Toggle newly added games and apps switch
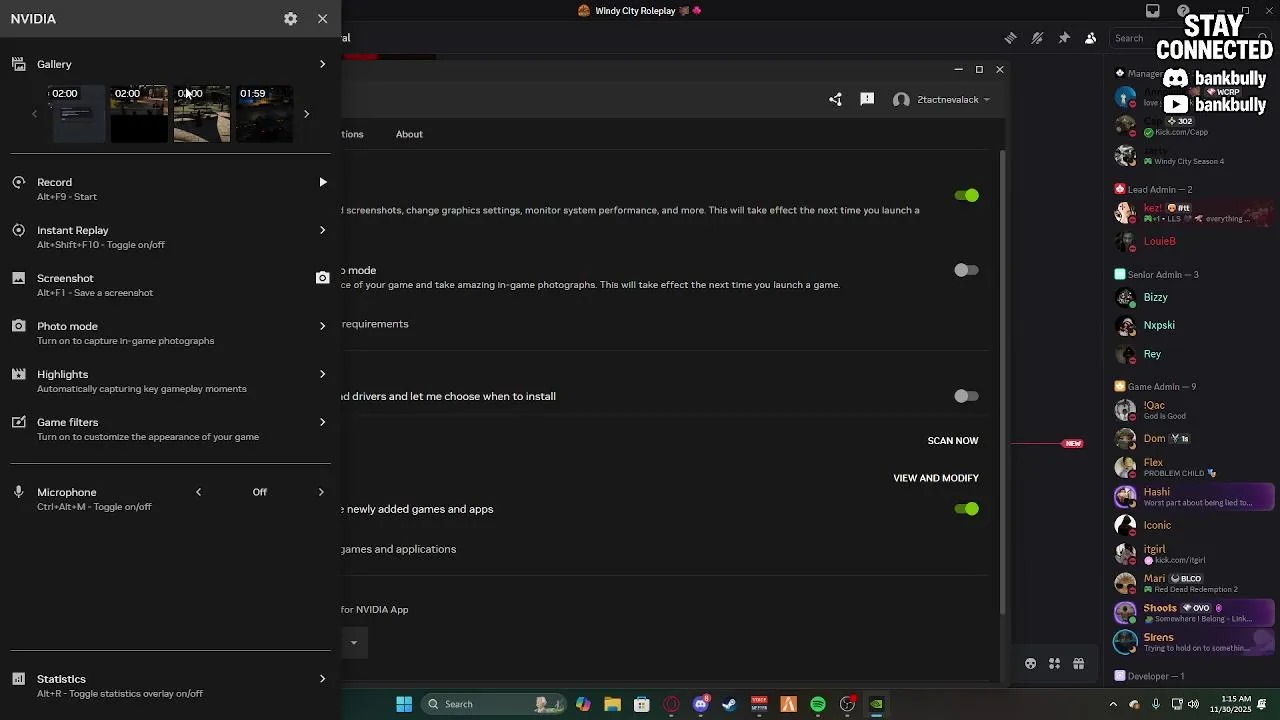 (966, 509)
